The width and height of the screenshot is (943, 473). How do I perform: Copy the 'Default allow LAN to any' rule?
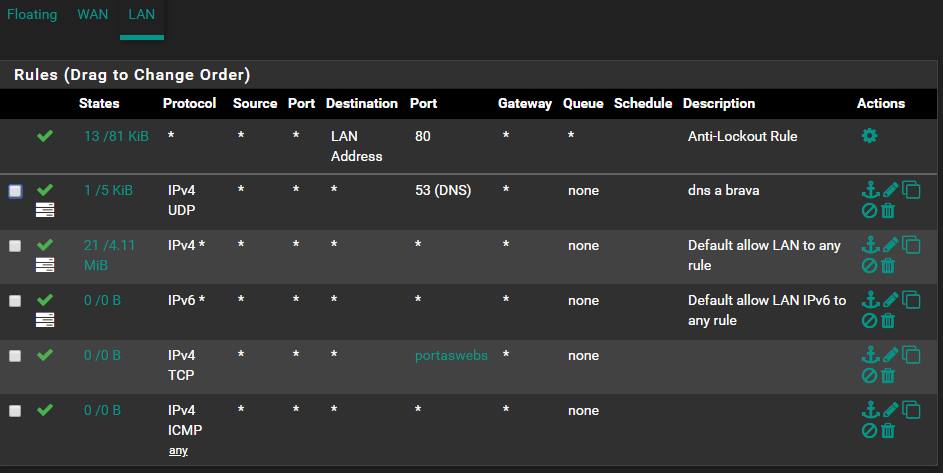(x=911, y=244)
